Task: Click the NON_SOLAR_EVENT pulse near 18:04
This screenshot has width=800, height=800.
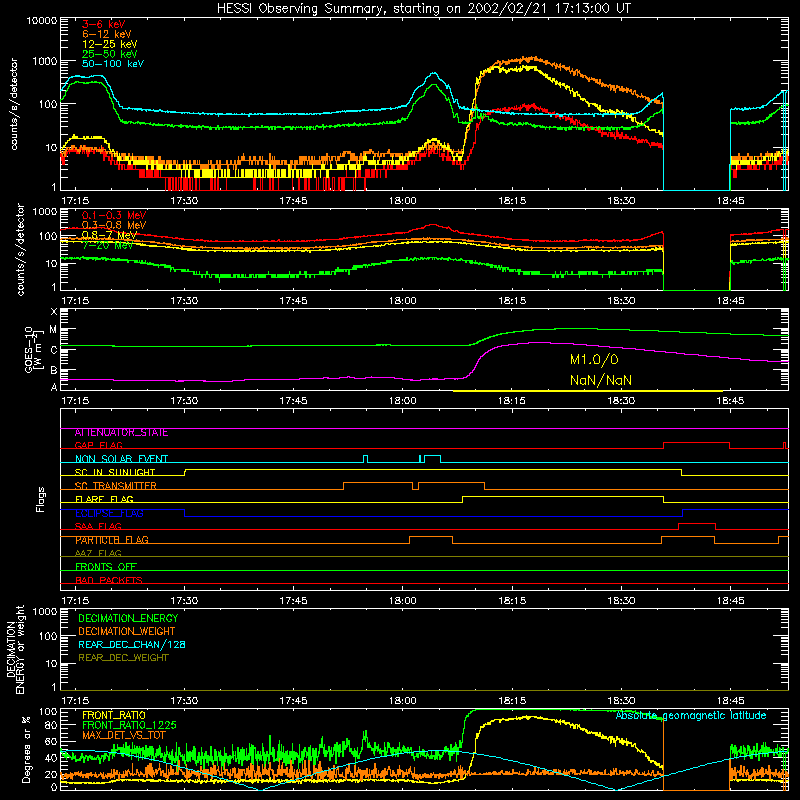Action: click(x=433, y=456)
